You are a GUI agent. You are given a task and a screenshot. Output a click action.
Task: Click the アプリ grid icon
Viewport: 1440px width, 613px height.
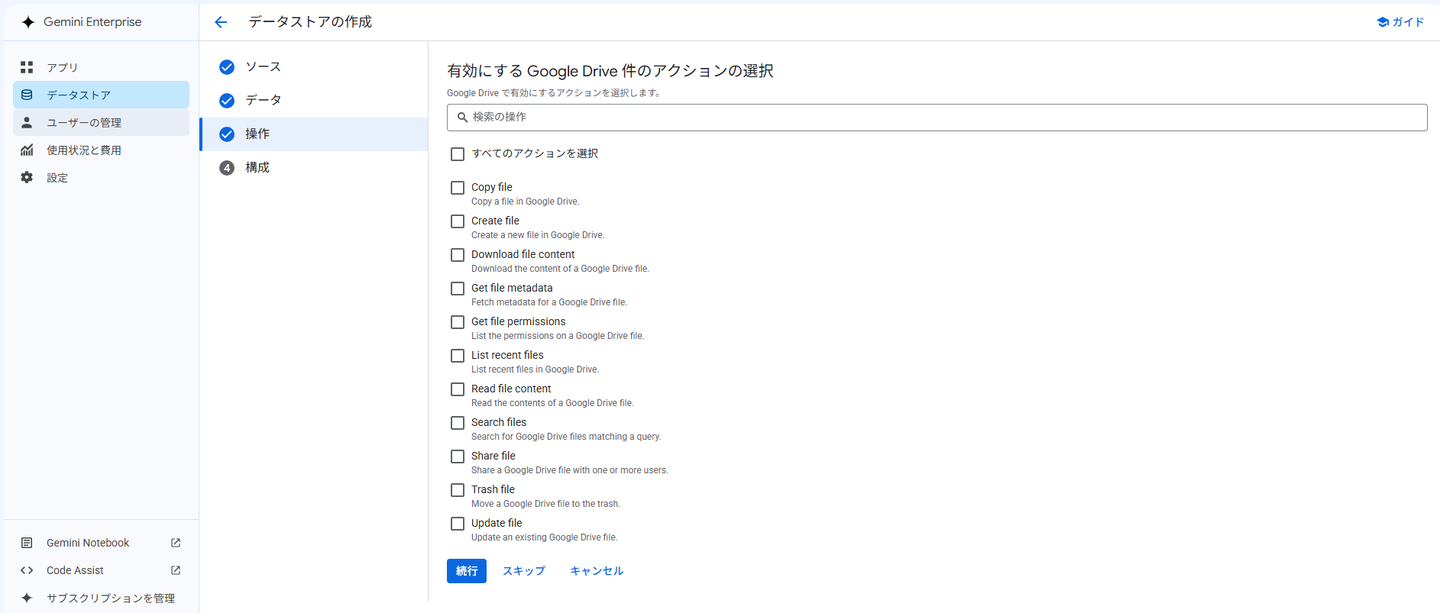pos(27,67)
